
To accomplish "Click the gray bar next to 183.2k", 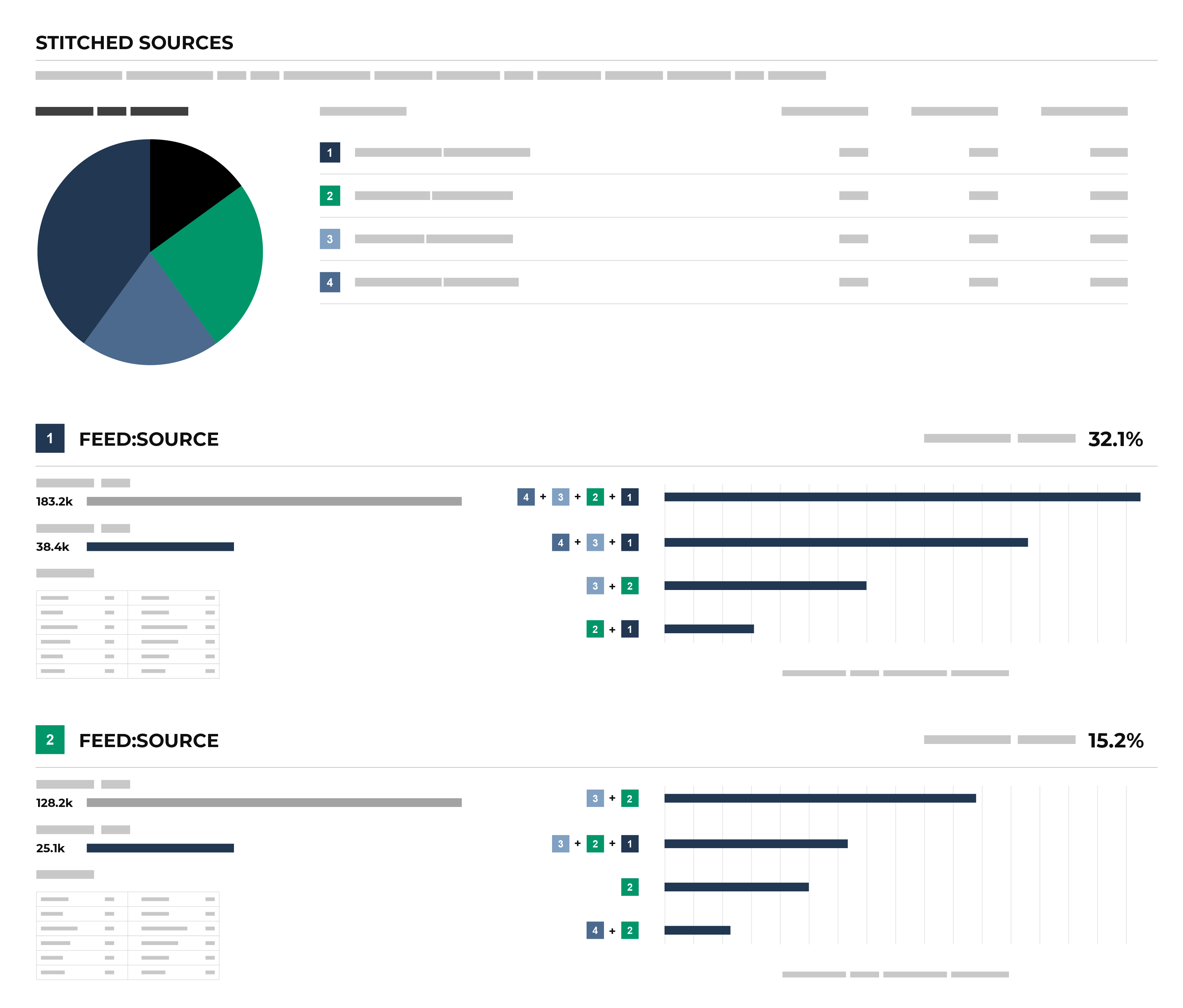I will coord(274,501).
